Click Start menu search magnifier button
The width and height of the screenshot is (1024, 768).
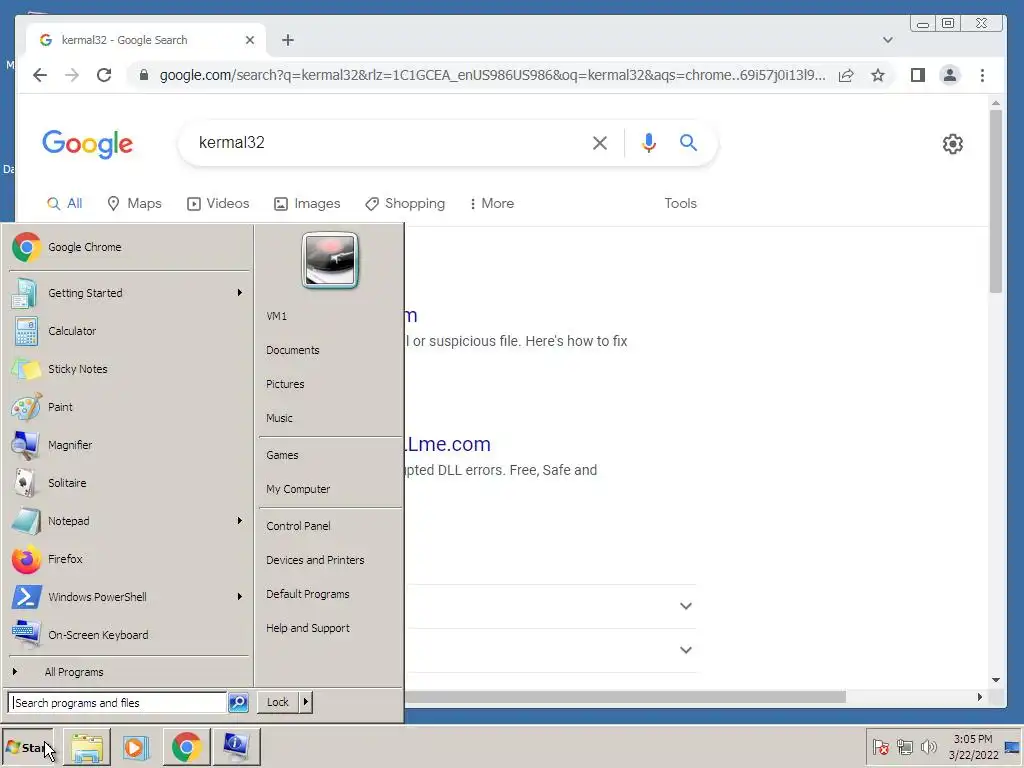[238, 703]
